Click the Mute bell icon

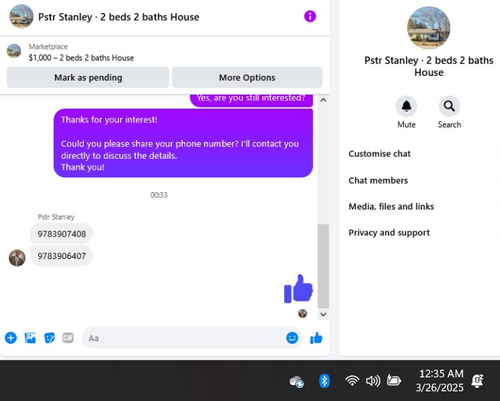pos(406,106)
